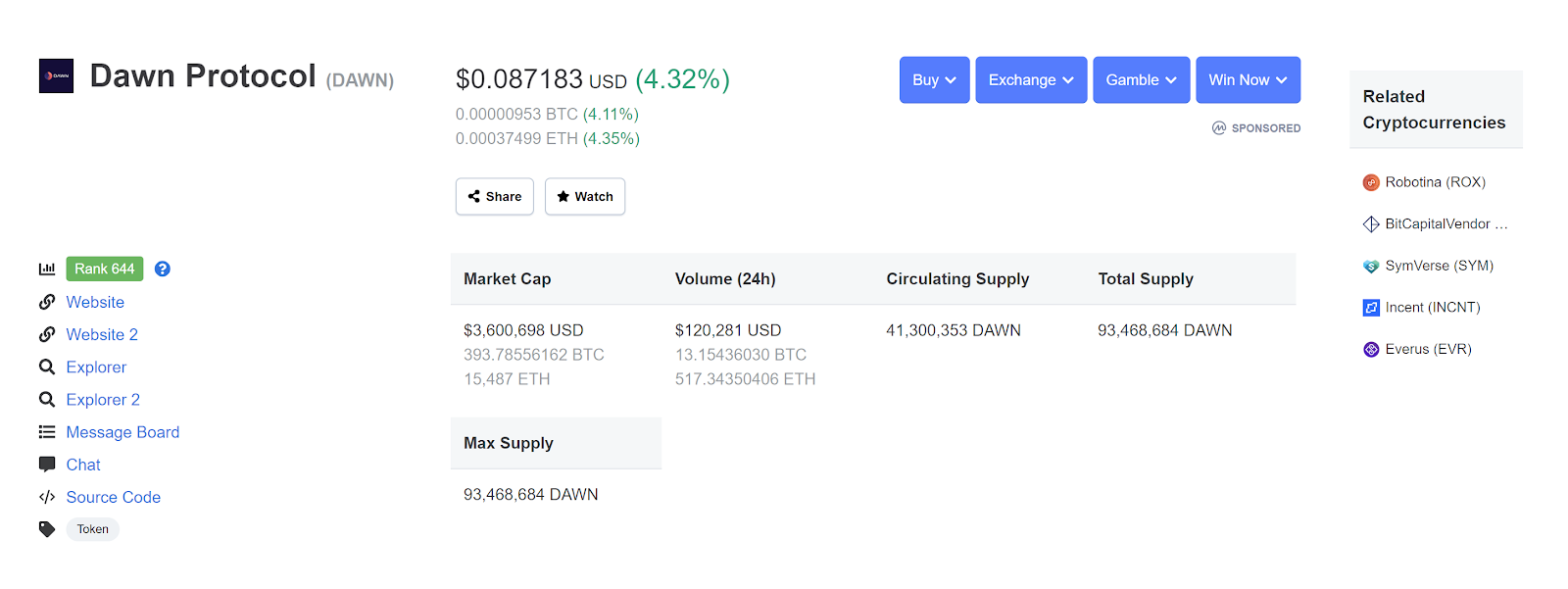
Task: Click the Everus (EVR) coin icon
Action: tap(1371, 349)
